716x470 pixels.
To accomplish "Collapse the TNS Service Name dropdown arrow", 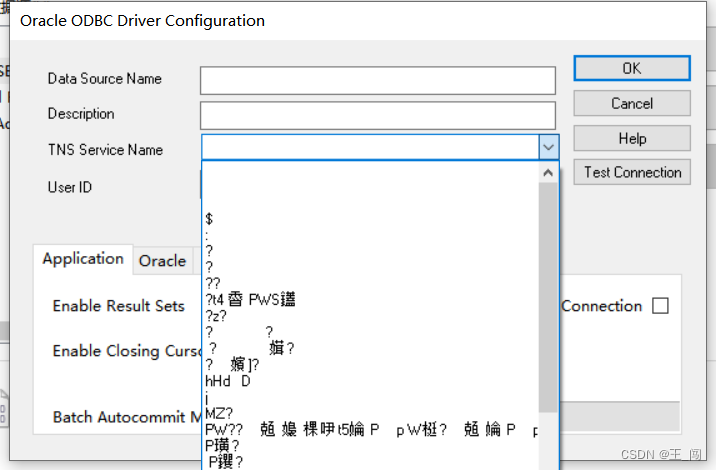I will click(548, 147).
